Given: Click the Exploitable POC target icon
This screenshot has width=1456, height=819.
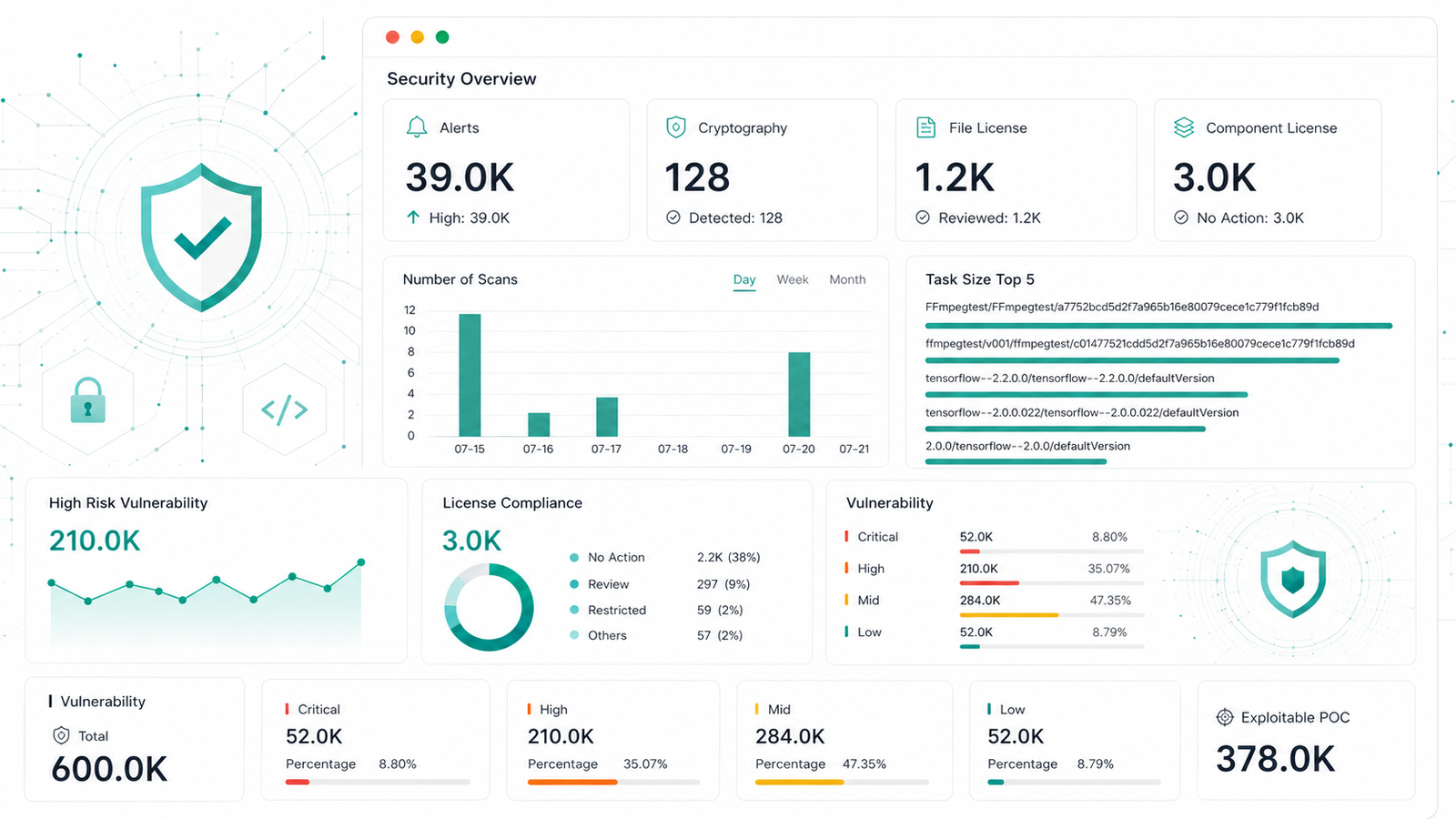Looking at the screenshot, I should (x=1225, y=717).
